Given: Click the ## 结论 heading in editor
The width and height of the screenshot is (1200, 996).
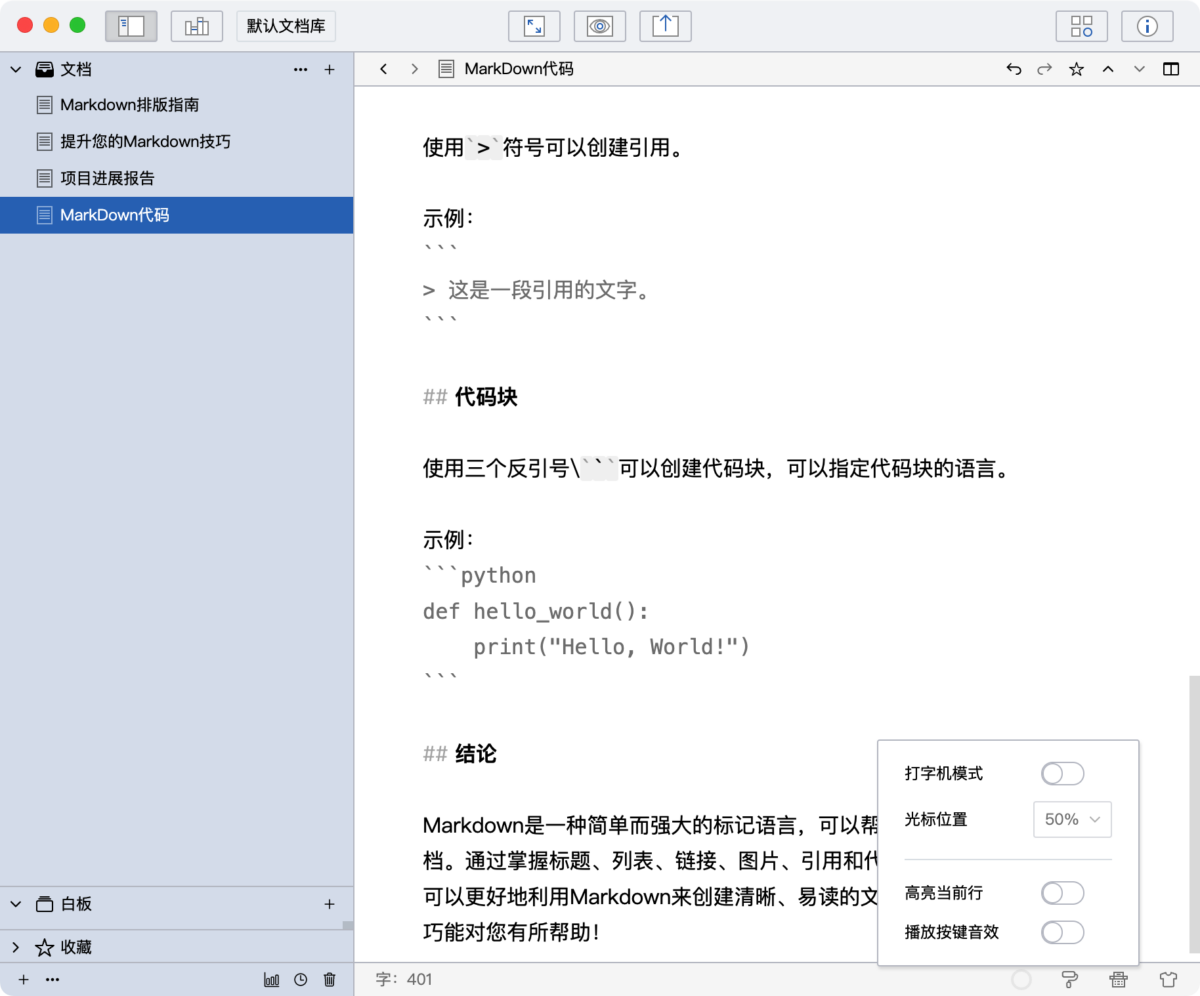Looking at the screenshot, I should click(459, 753).
